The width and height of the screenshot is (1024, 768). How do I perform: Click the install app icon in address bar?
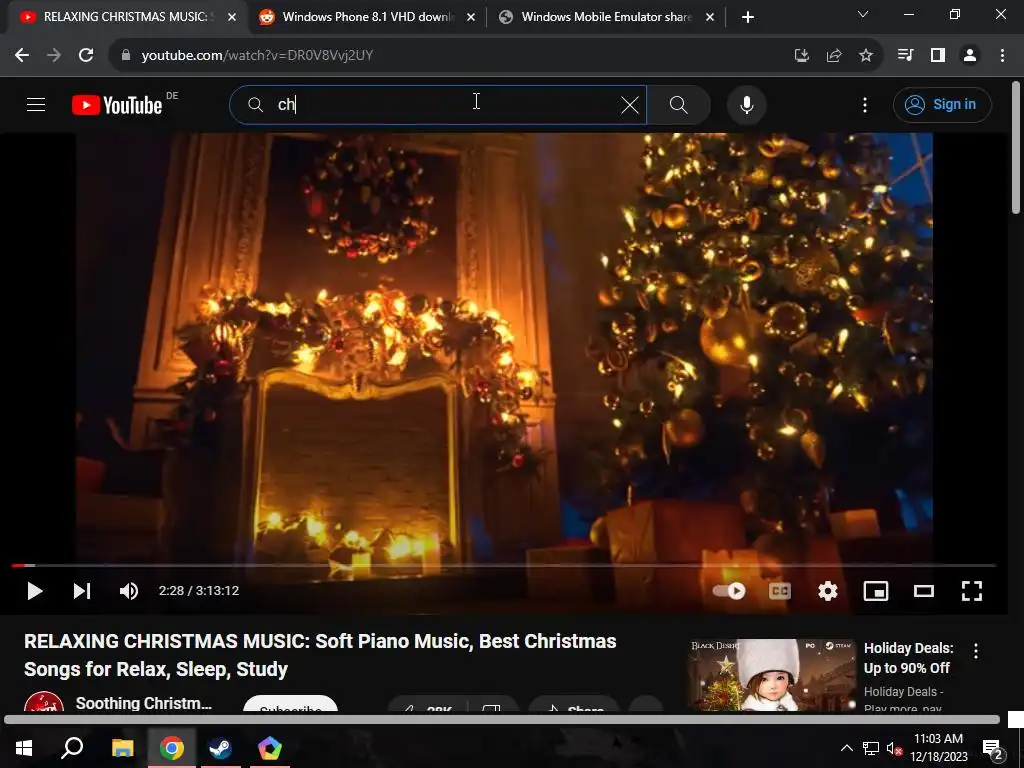(801, 56)
